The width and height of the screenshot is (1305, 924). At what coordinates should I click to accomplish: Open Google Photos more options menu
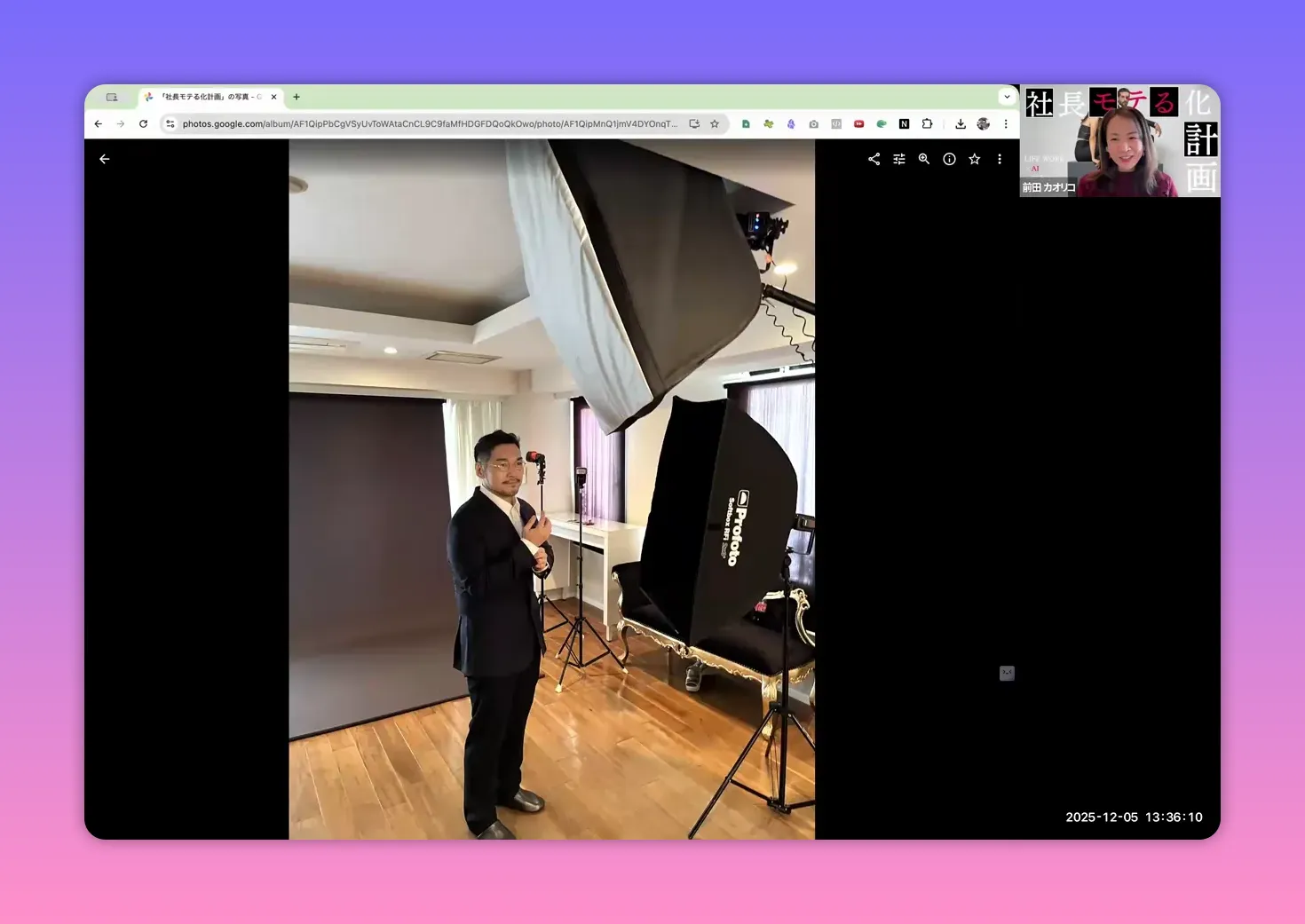pos(1000,159)
